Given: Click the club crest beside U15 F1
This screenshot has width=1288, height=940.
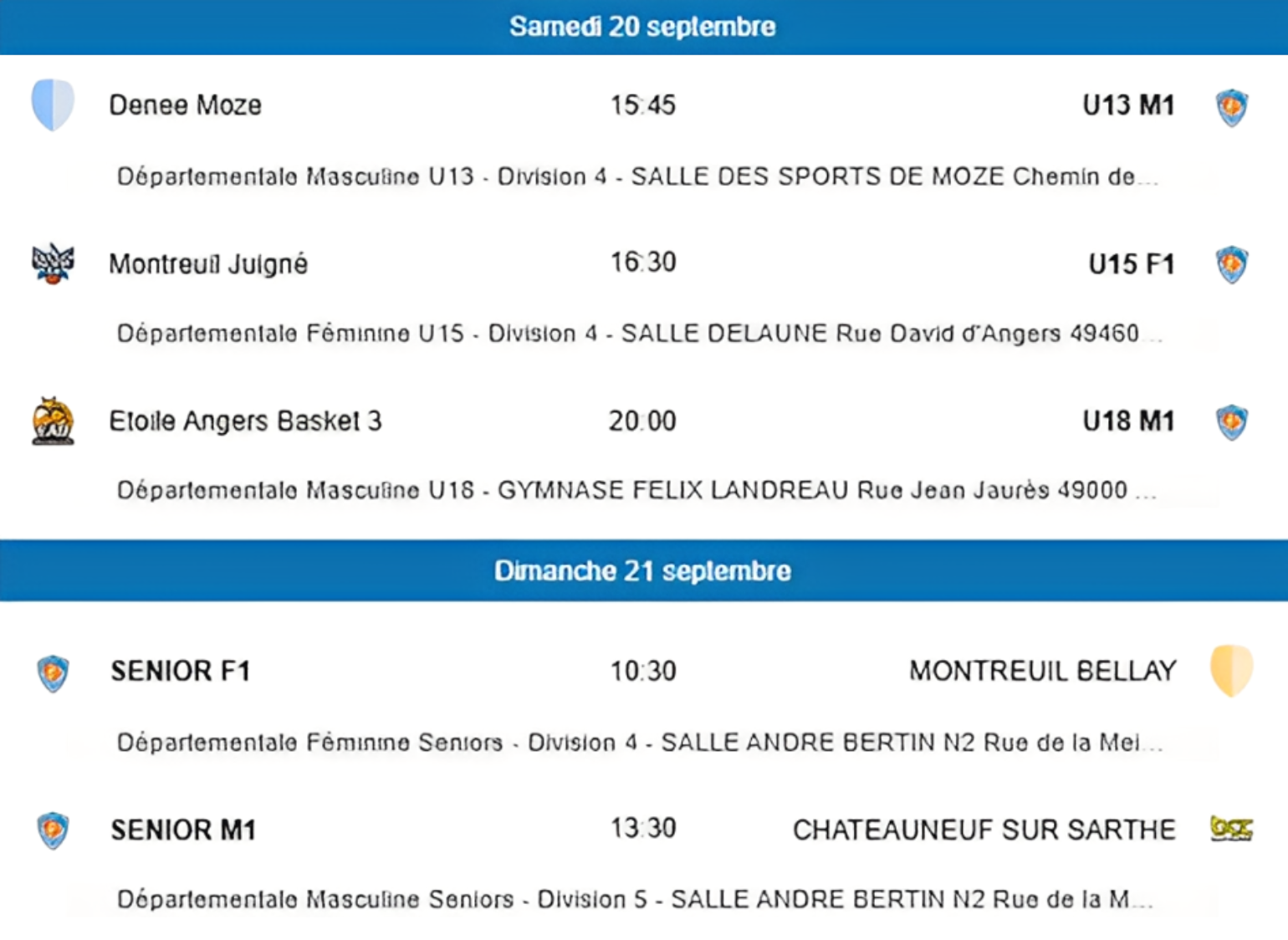Looking at the screenshot, I should click(x=1231, y=264).
